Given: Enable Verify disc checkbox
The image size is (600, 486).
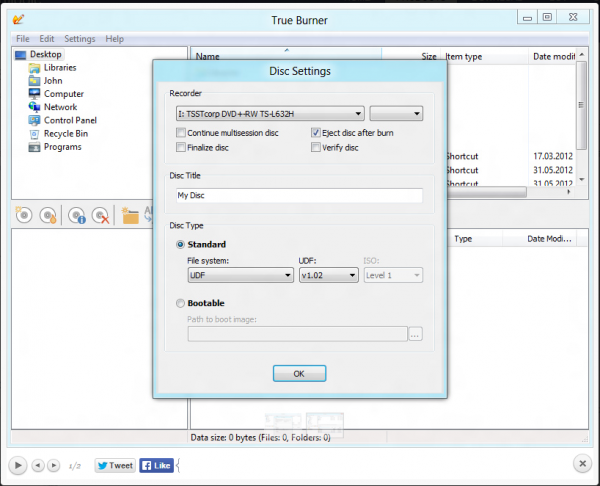Looking at the screenshot, I should [x=316, y=147].
